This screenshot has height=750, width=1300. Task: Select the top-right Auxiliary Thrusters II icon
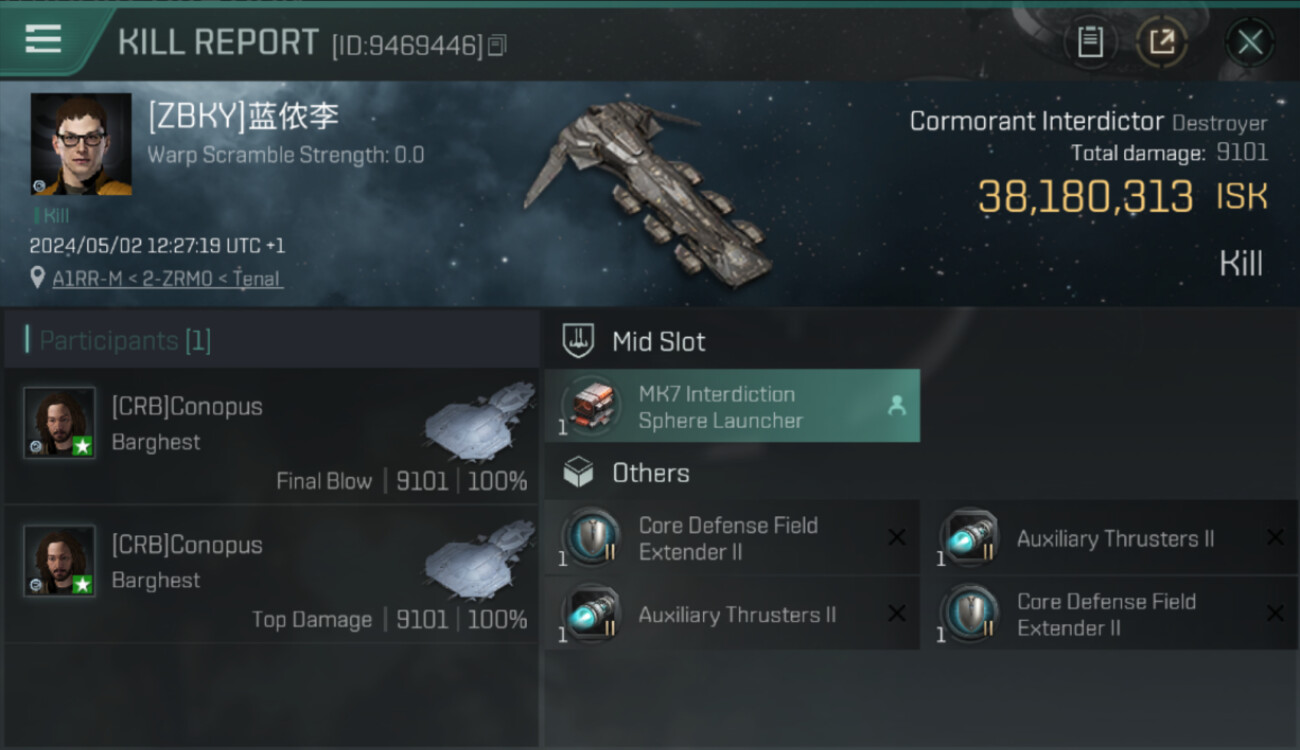click(x=969, y=537)
